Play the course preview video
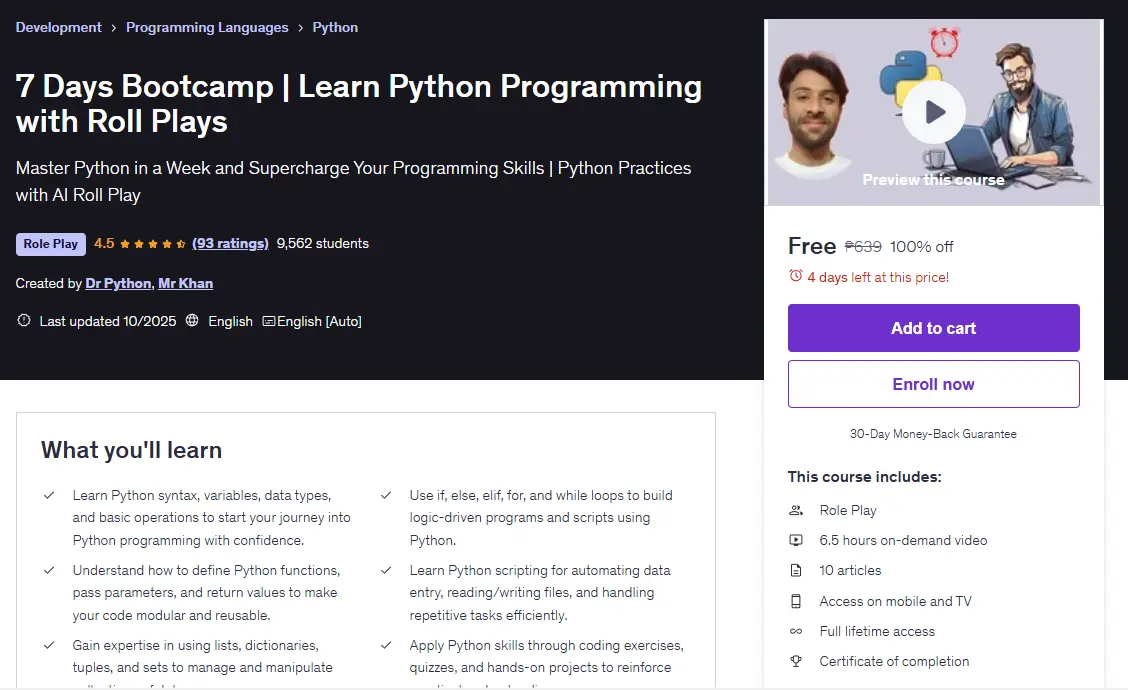Viewport: 1128px width, 690px height. tap(934, 112)
